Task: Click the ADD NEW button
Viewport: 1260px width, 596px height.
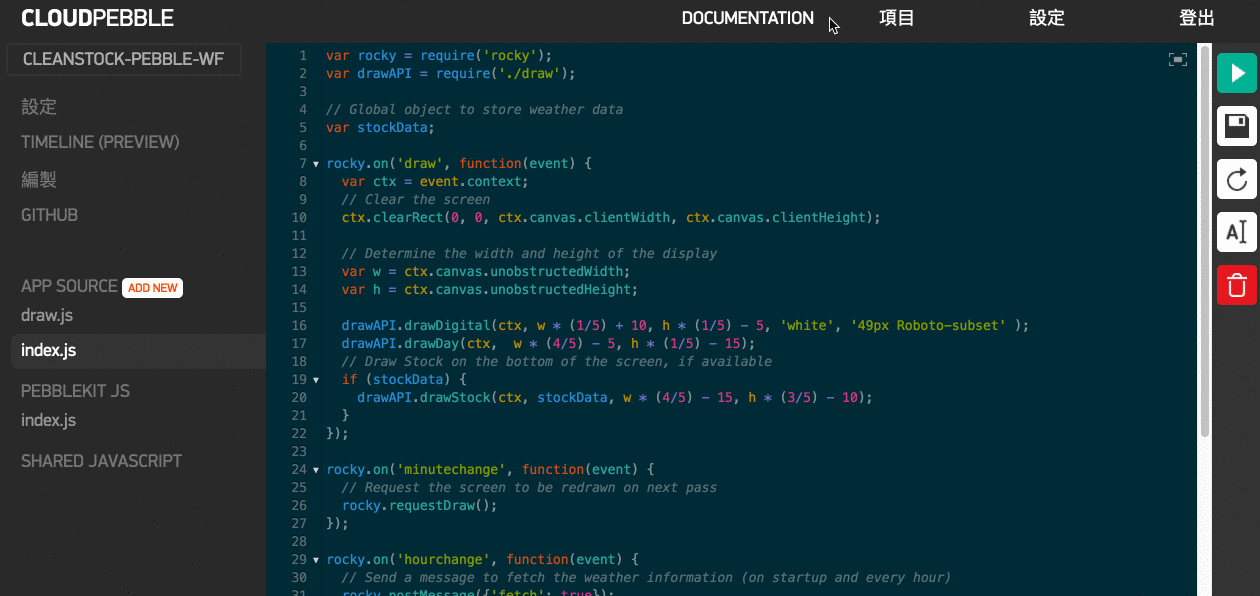Action: [x=152, y=288]
